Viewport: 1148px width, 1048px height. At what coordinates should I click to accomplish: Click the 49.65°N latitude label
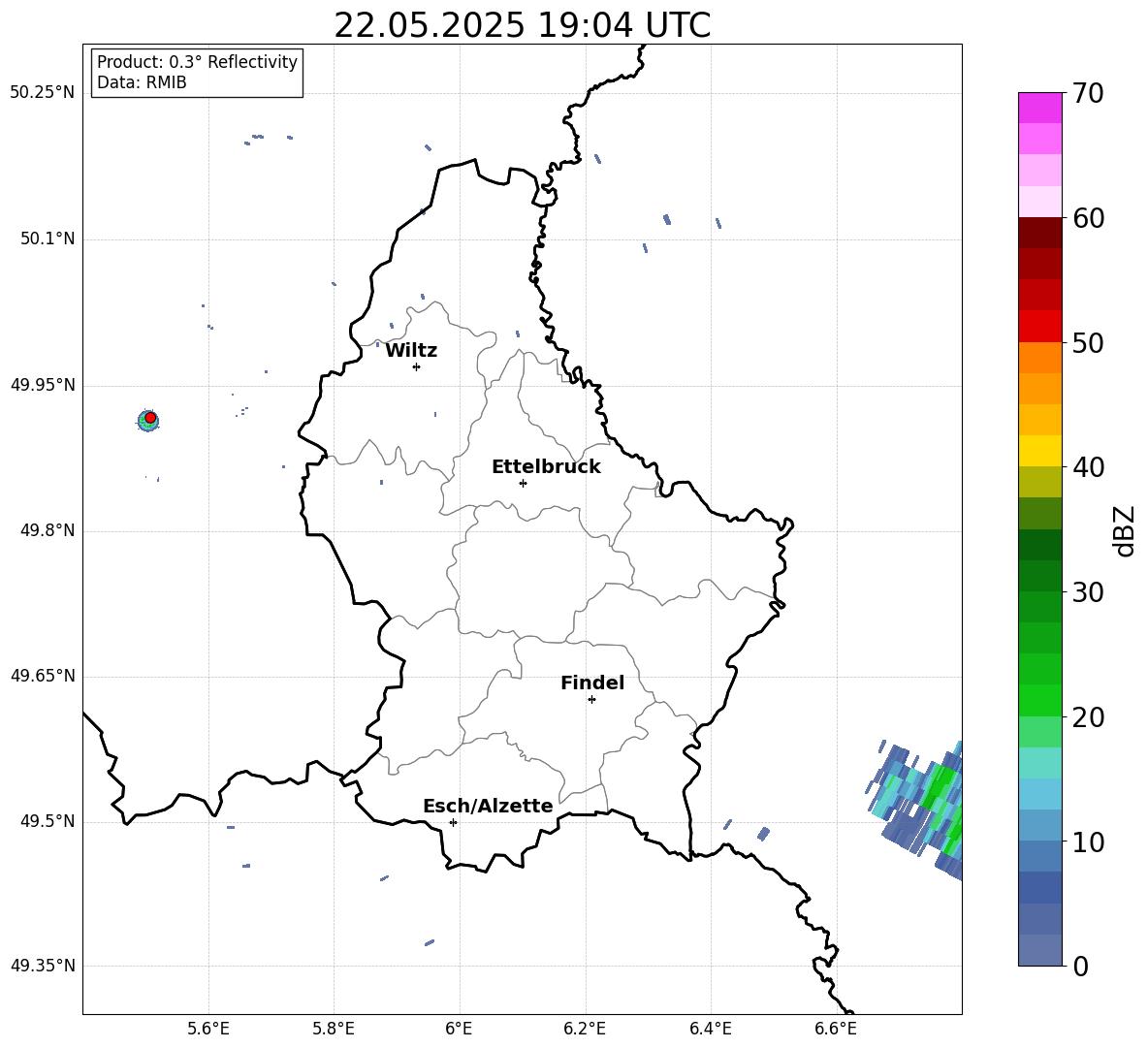click(x=42, y=675)
